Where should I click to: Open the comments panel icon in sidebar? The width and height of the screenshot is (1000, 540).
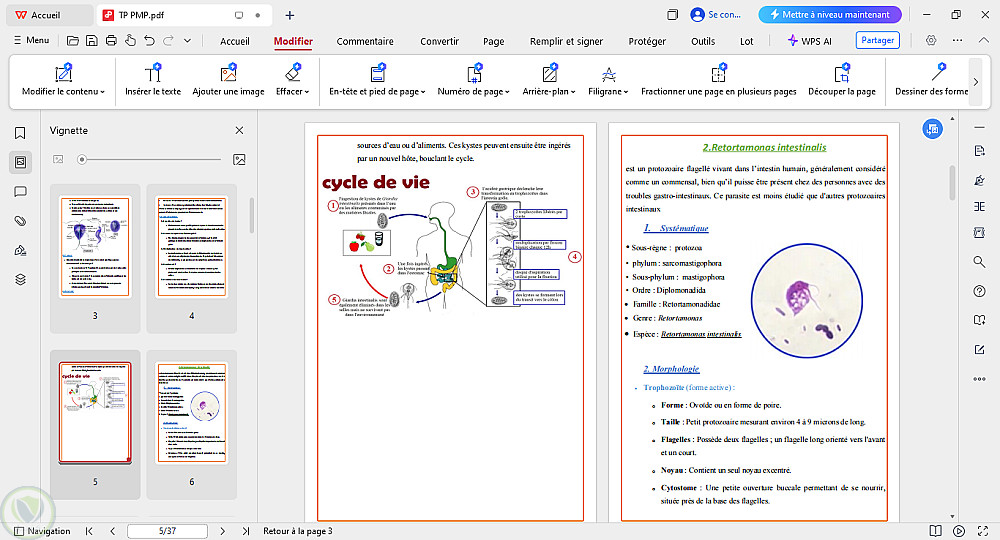tap(19, 192)
